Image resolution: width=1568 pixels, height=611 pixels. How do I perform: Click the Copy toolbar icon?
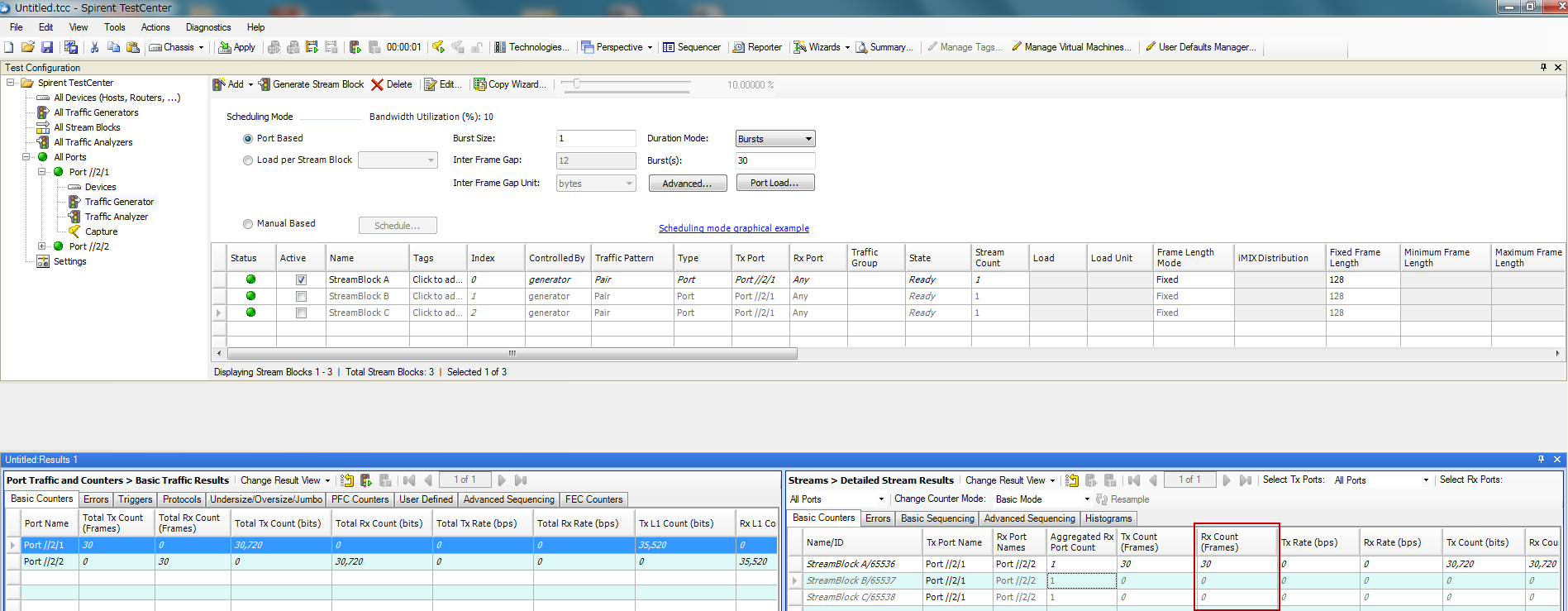(x=113, y=47)
